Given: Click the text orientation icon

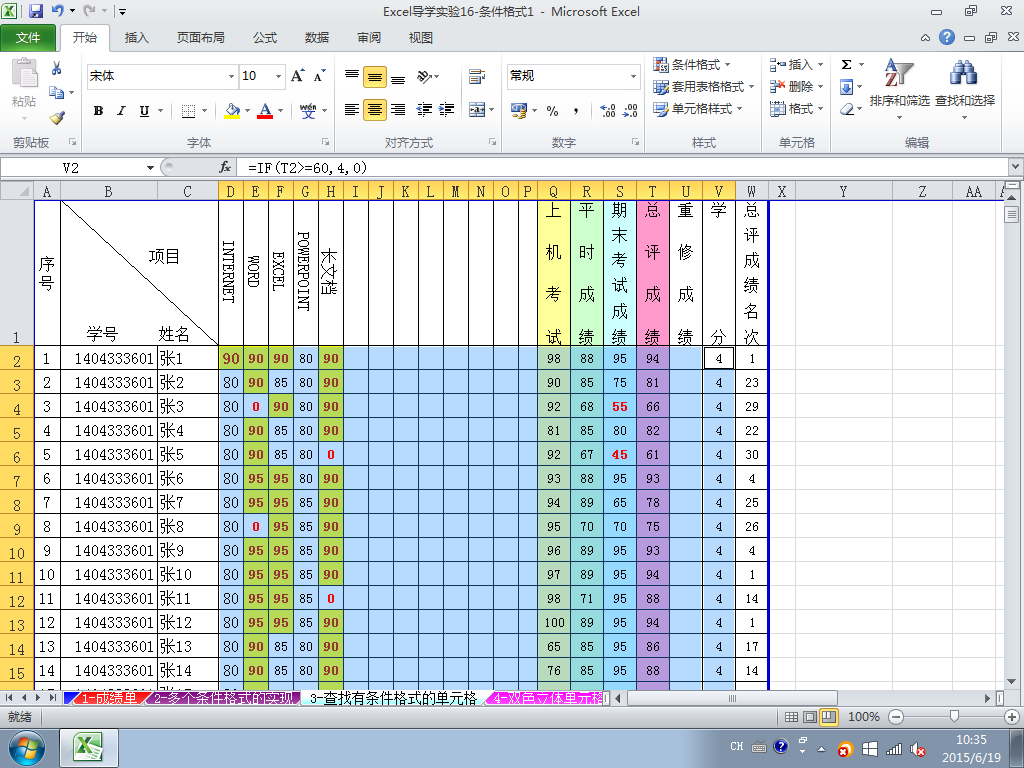Looking at the screenshot, I should (425, 76).
